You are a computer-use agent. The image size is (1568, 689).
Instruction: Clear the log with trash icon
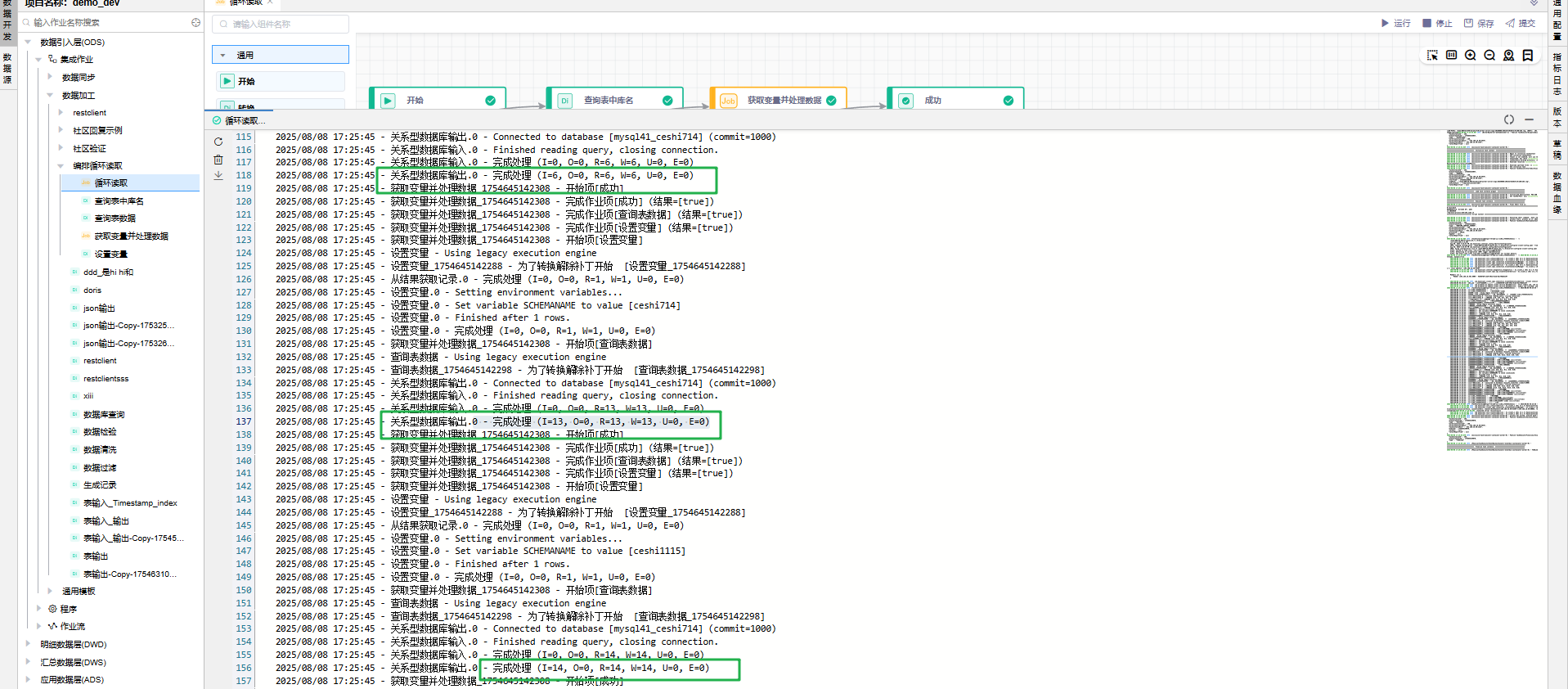218,160
